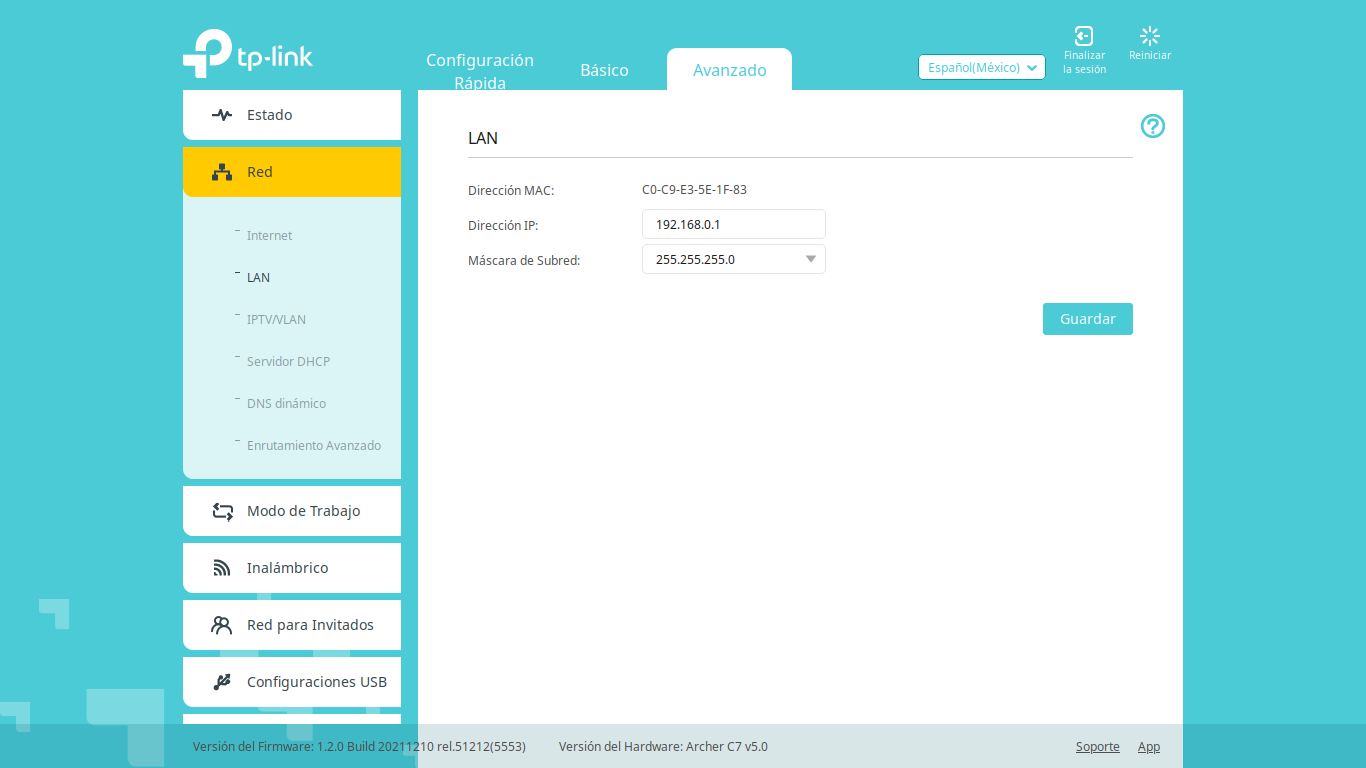1366x768 pixels.
Task: Open the Español(México) language dropdown
Action: (982, 67)
